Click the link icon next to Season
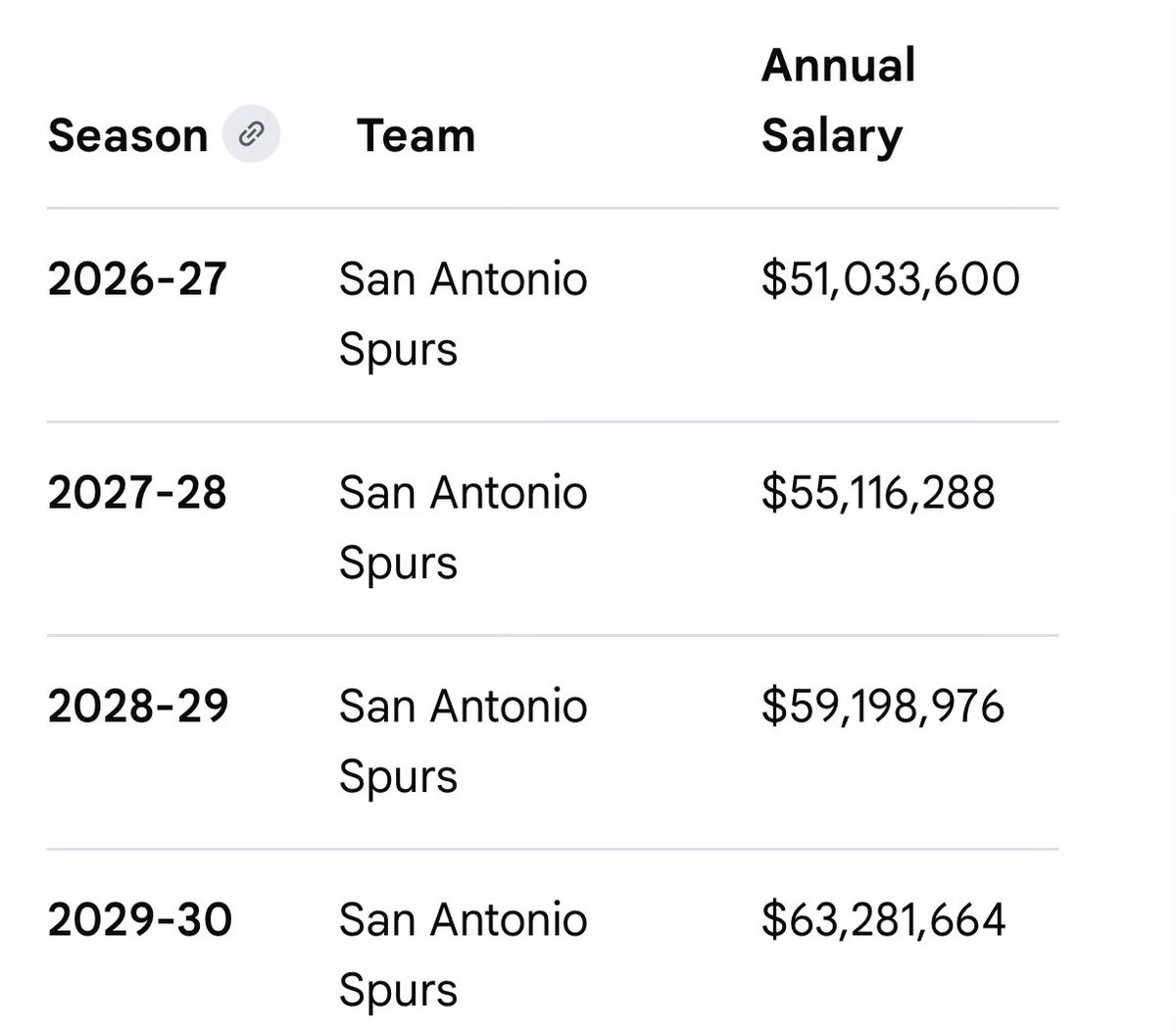Viewport: 1176px width, 1030px height. [252, 133]
